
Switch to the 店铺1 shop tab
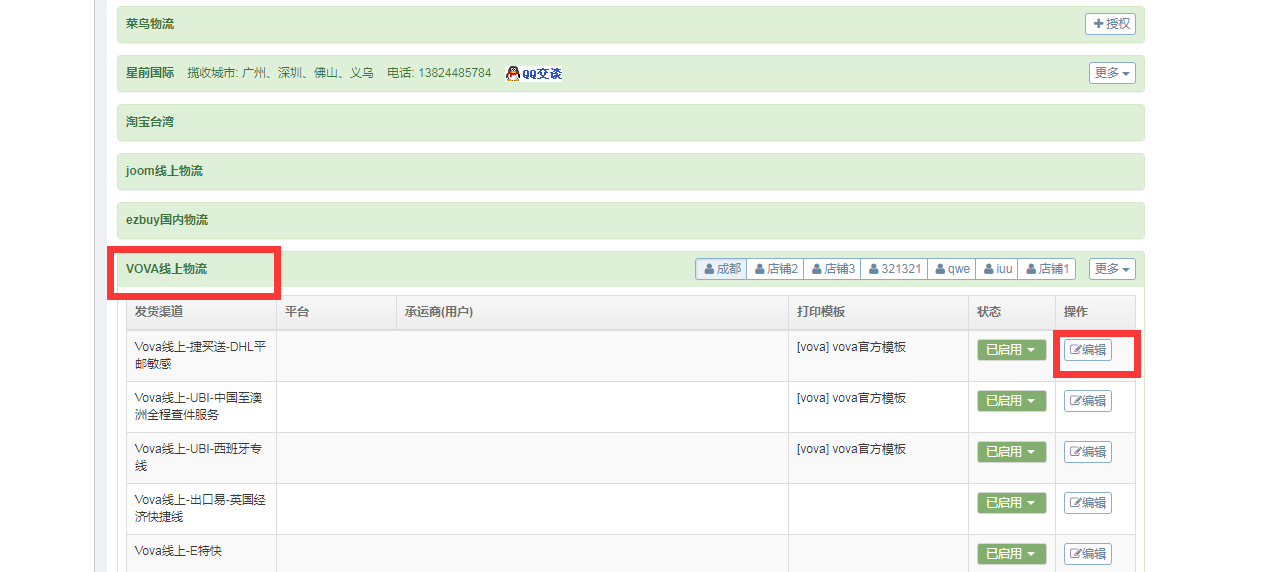pos(1047,269)
